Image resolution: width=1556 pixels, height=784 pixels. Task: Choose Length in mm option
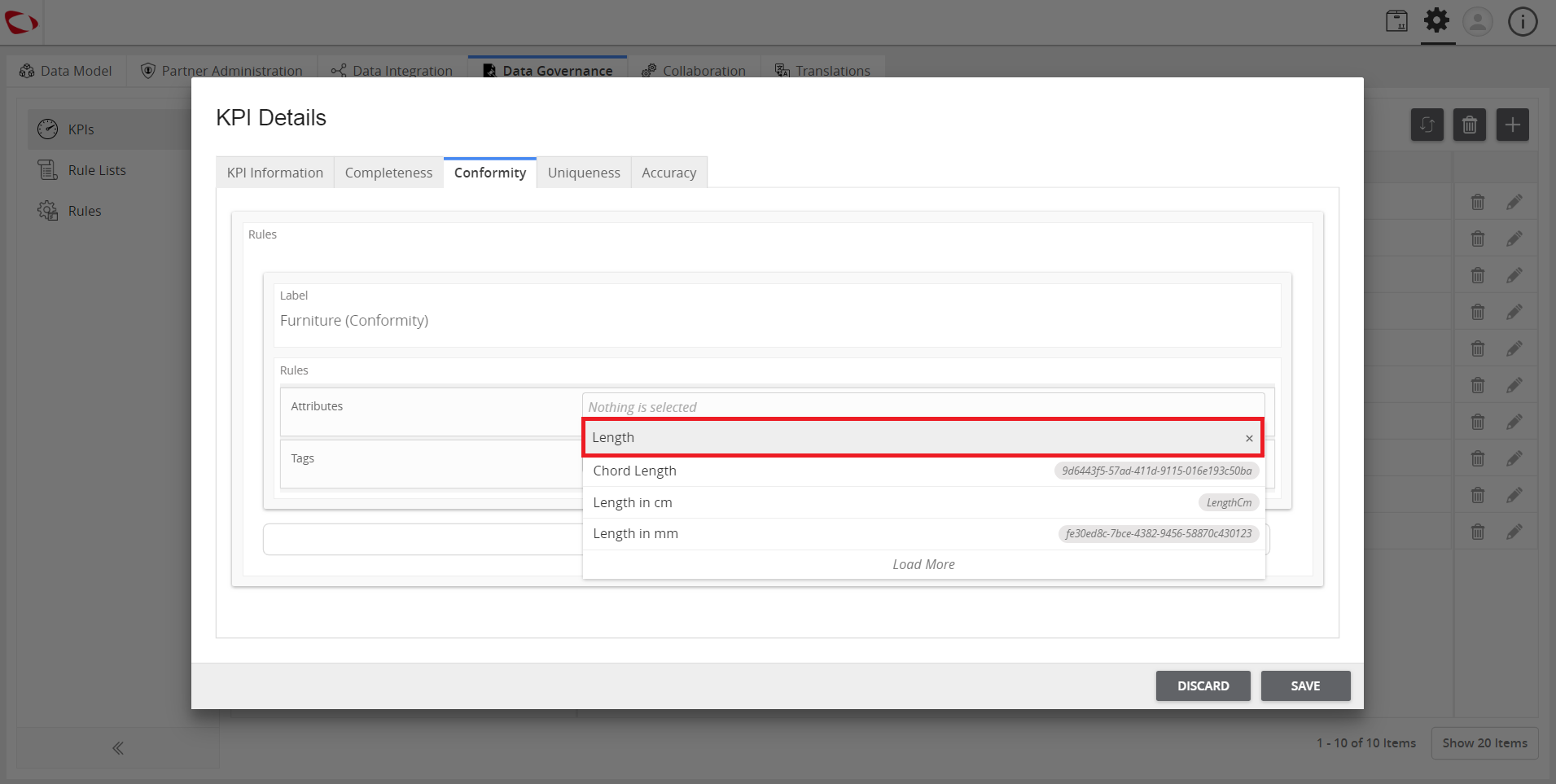923,534
